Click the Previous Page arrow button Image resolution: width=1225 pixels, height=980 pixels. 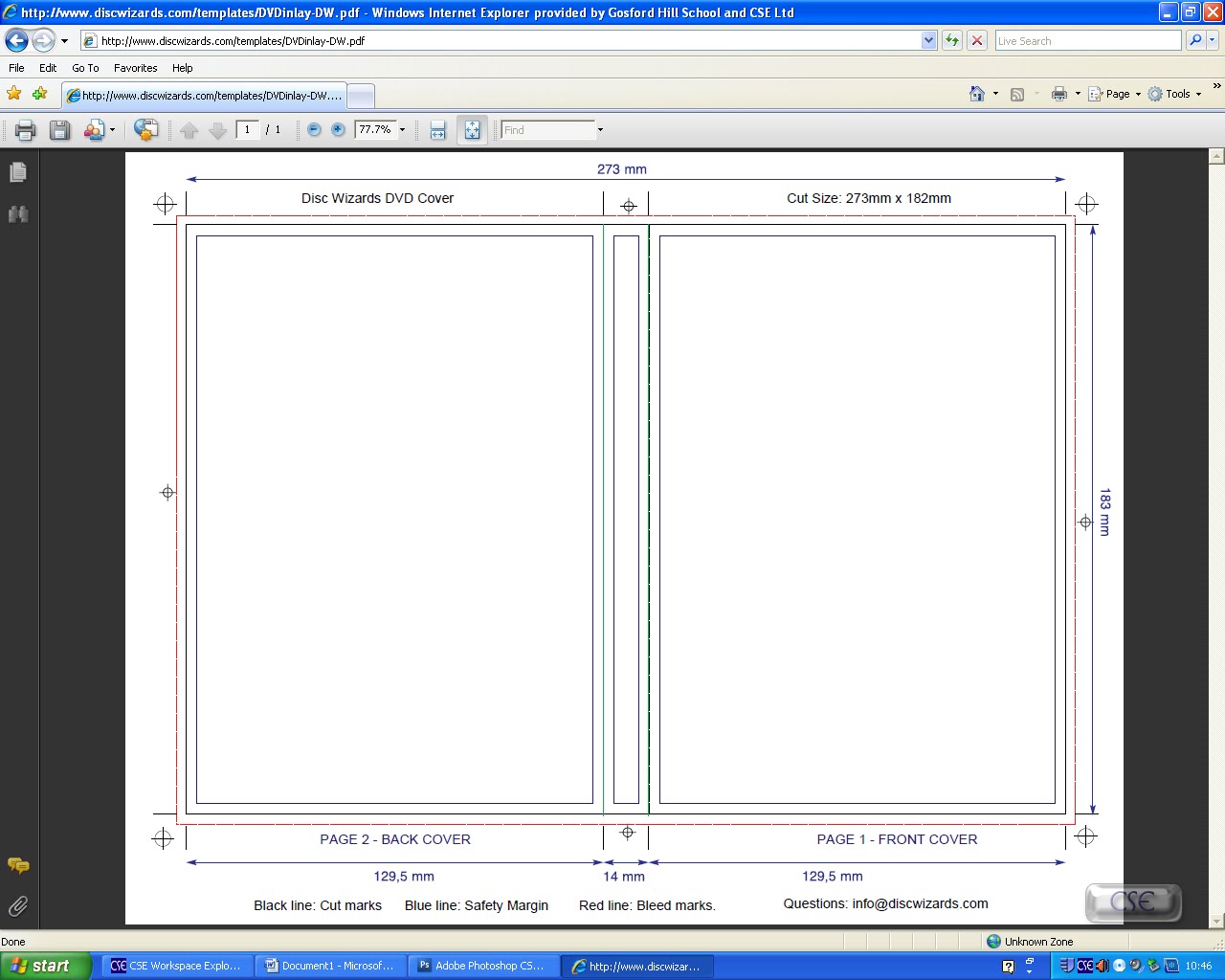click(x=189, y=129)
